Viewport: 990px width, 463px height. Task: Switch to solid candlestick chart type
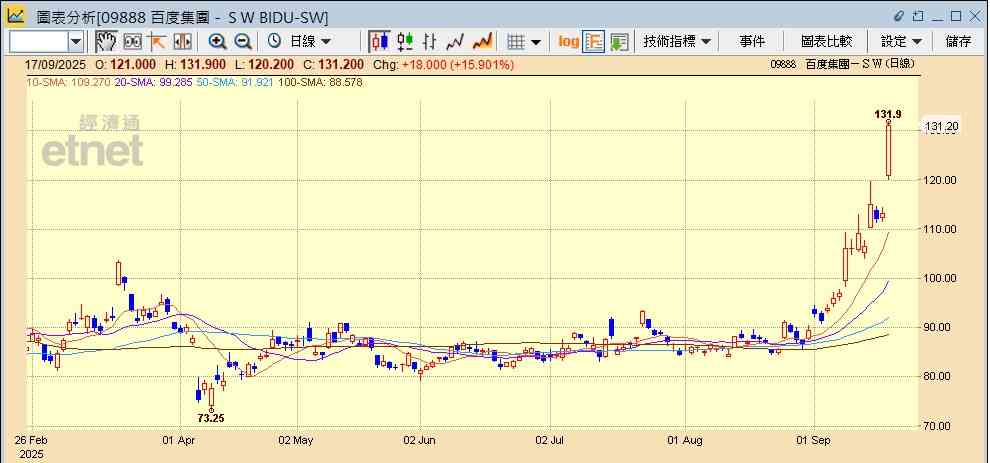tap(379, 42)
